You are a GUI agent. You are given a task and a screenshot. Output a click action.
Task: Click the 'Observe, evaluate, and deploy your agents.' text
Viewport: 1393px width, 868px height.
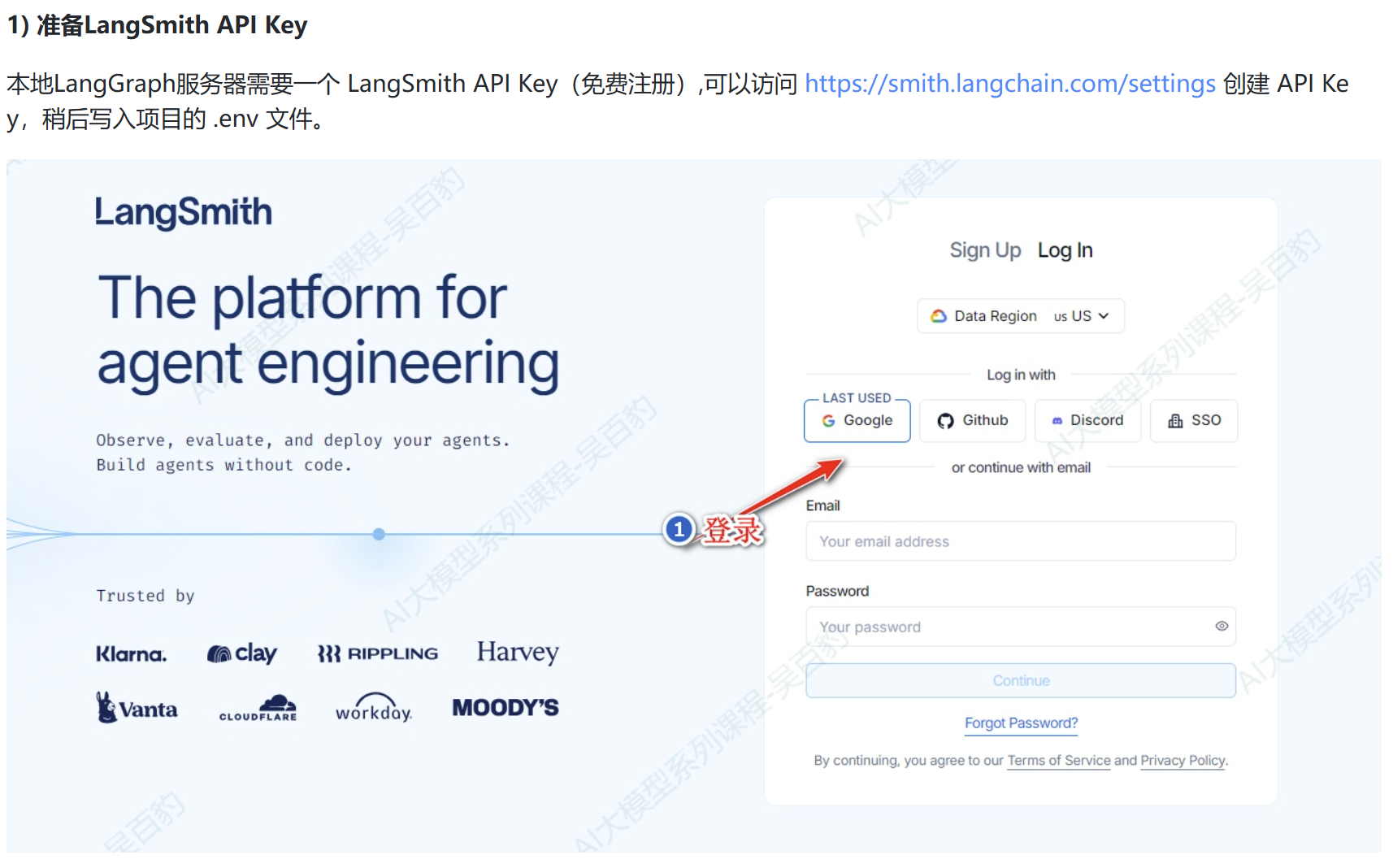coord(303,441)
